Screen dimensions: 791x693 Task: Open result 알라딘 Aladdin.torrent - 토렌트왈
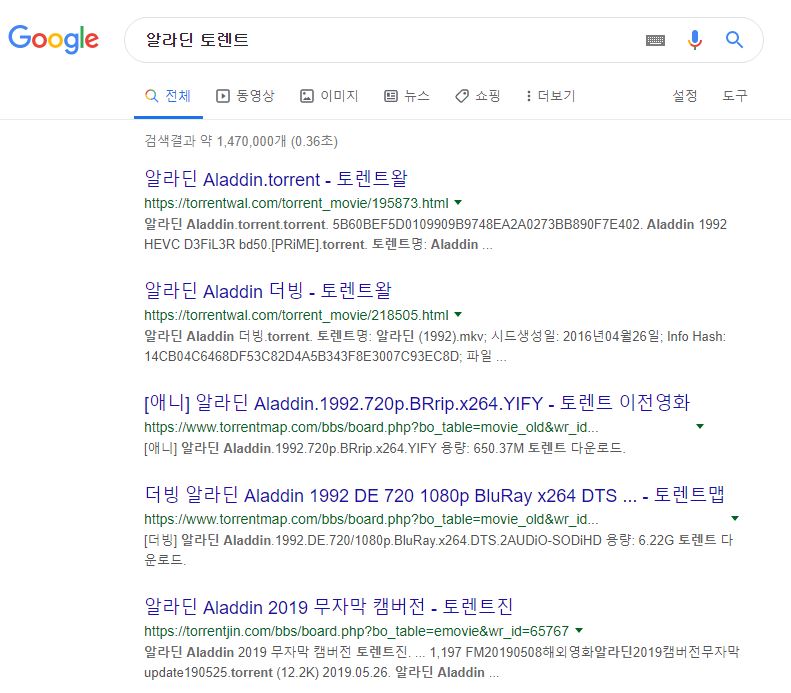275,179
